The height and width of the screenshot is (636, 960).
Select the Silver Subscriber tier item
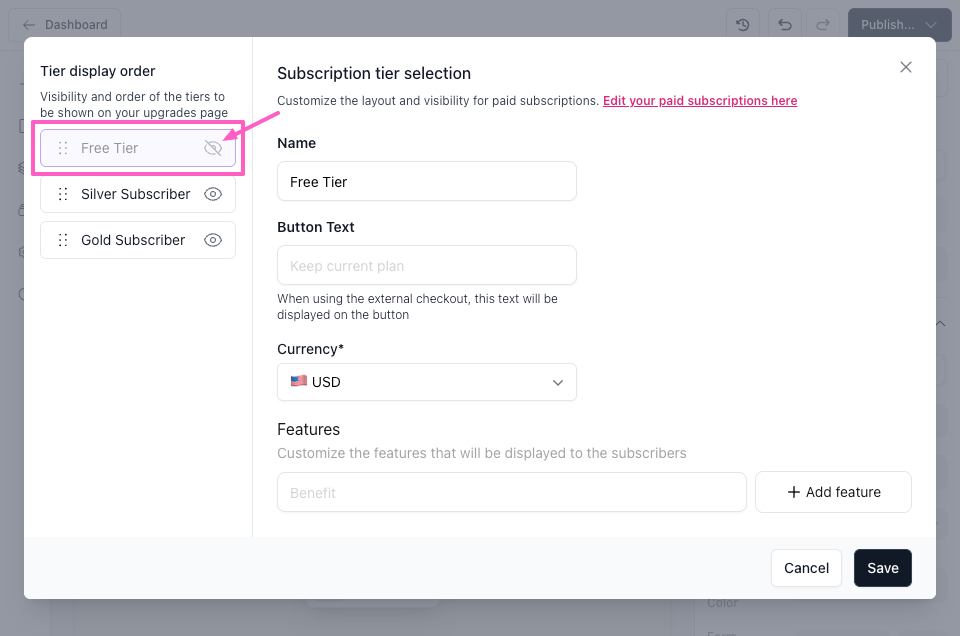pyautogui.click(x=135, y=194)
